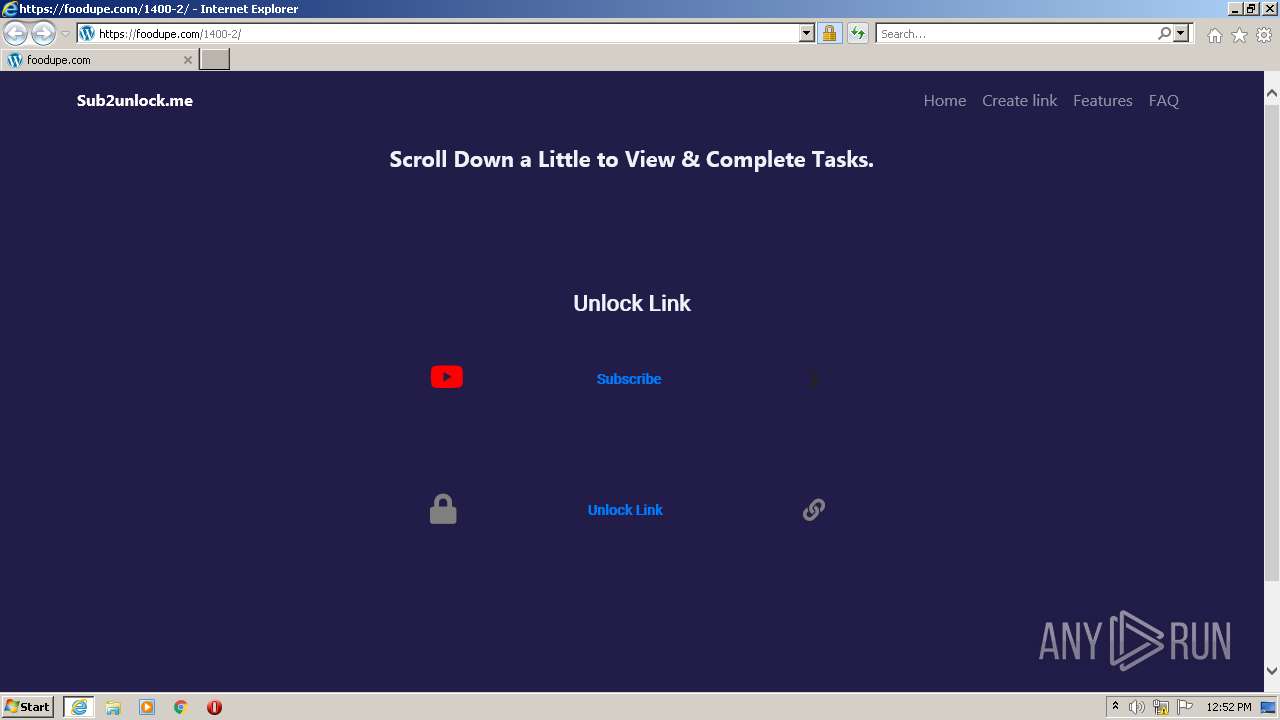Open Favorites star icon

pyautogui.click(x=1239, y=35)
